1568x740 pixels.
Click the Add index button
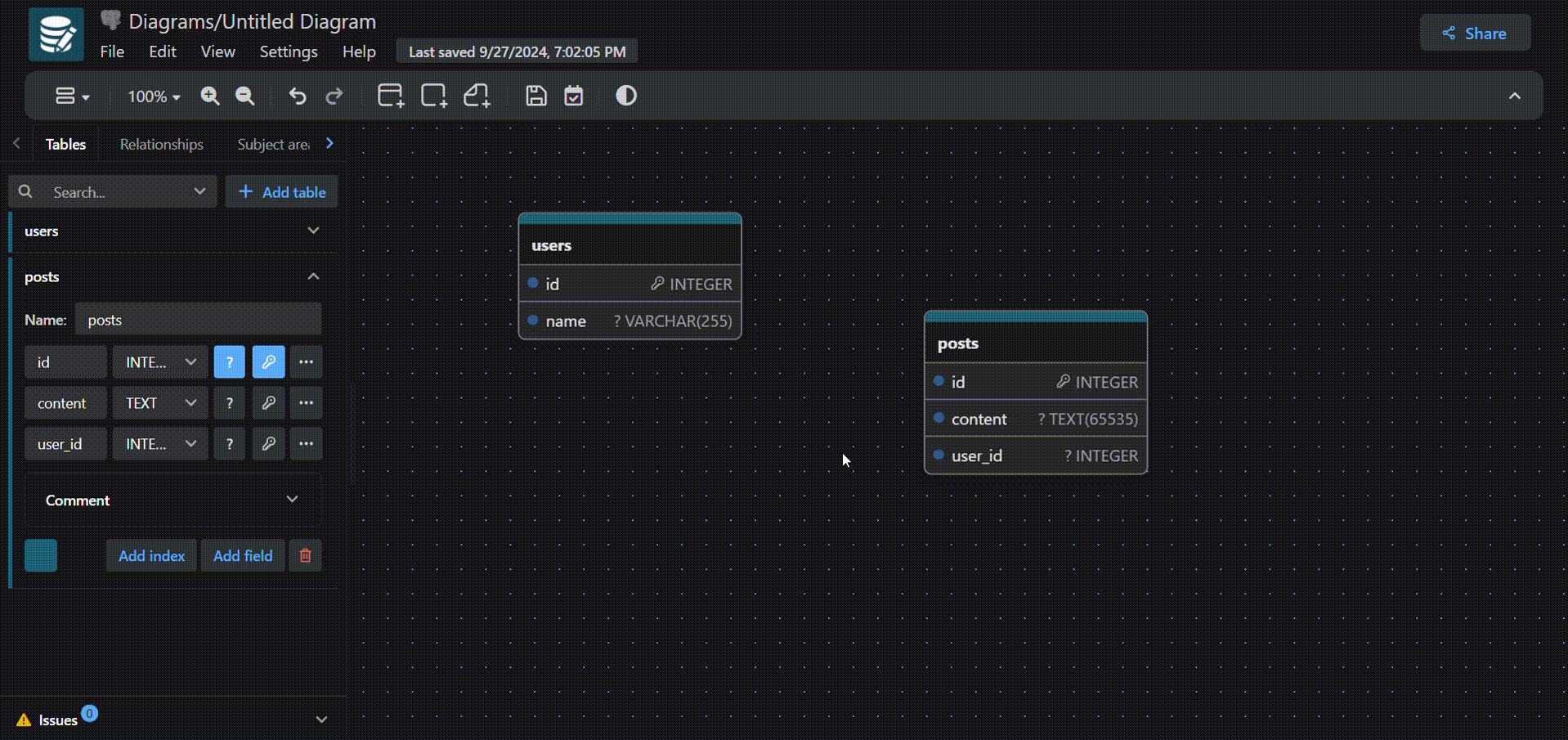pyautogui.click(x=151, y=556)
